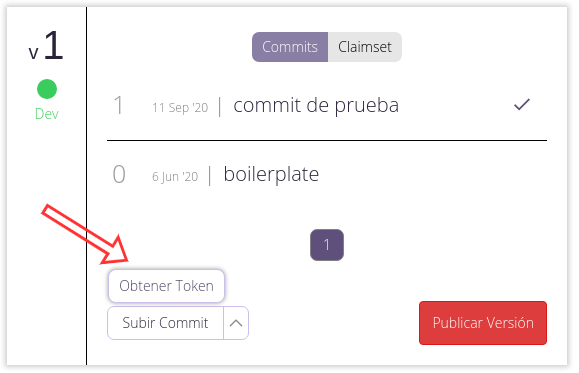Screen dimensions: 579x373
Task: Select commit number 1 index
Action: pos(119,105)
